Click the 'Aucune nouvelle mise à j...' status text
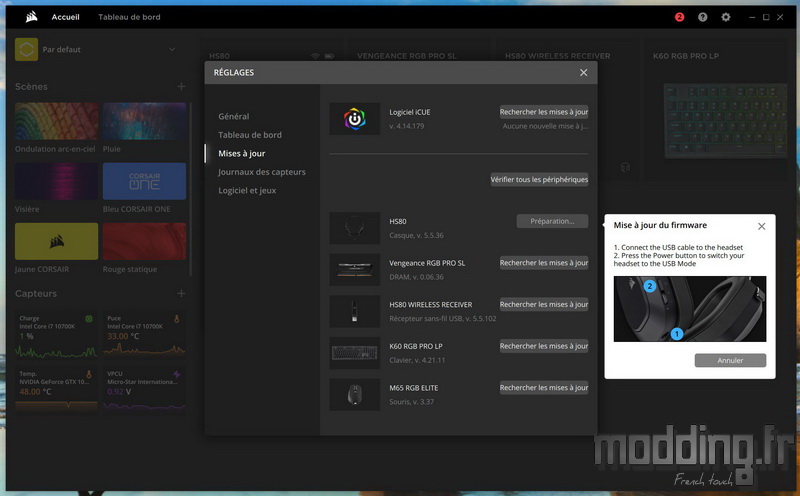800x496 pixels. [545, 126]
